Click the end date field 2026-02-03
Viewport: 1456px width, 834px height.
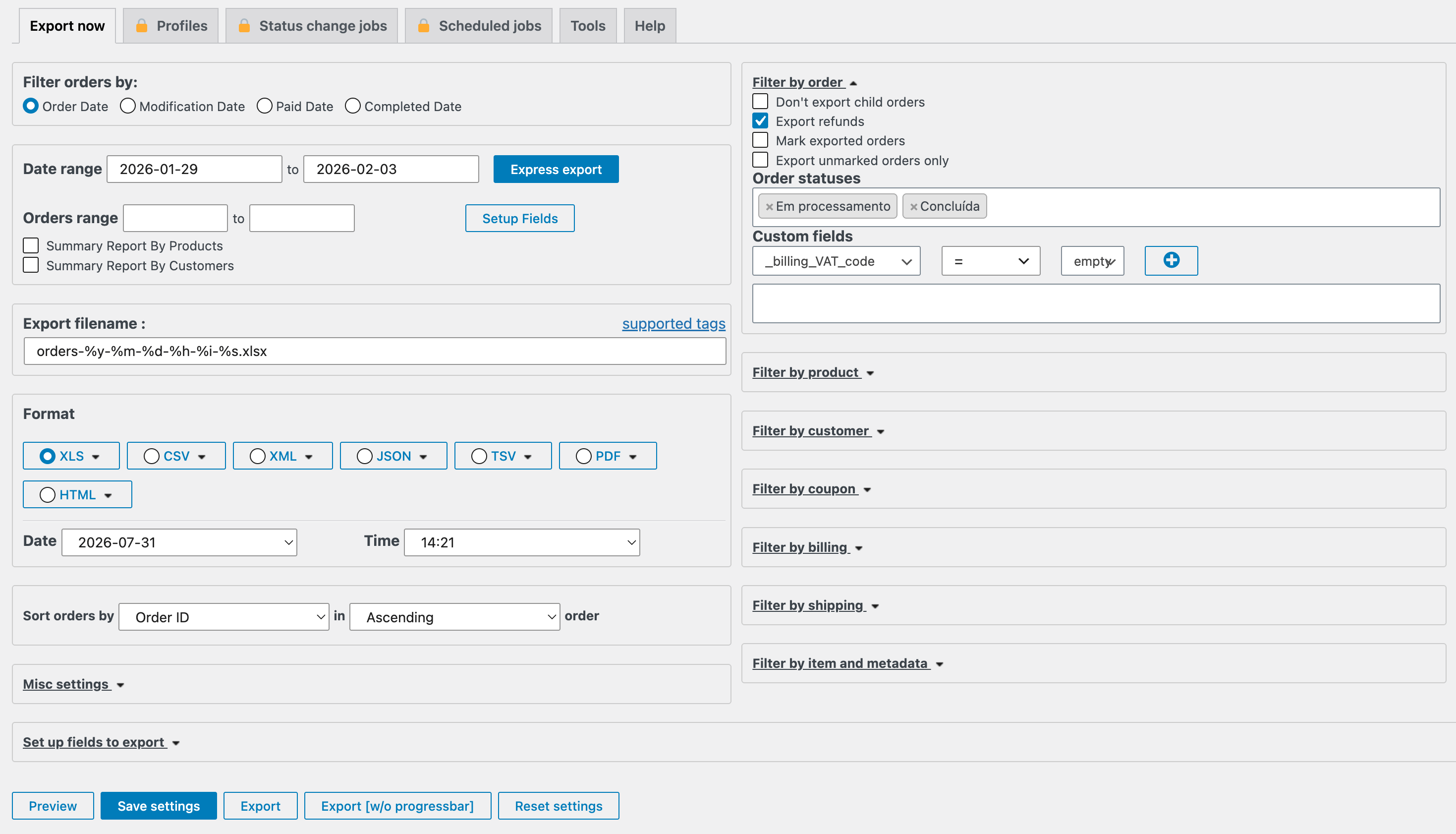coord(391,169)
